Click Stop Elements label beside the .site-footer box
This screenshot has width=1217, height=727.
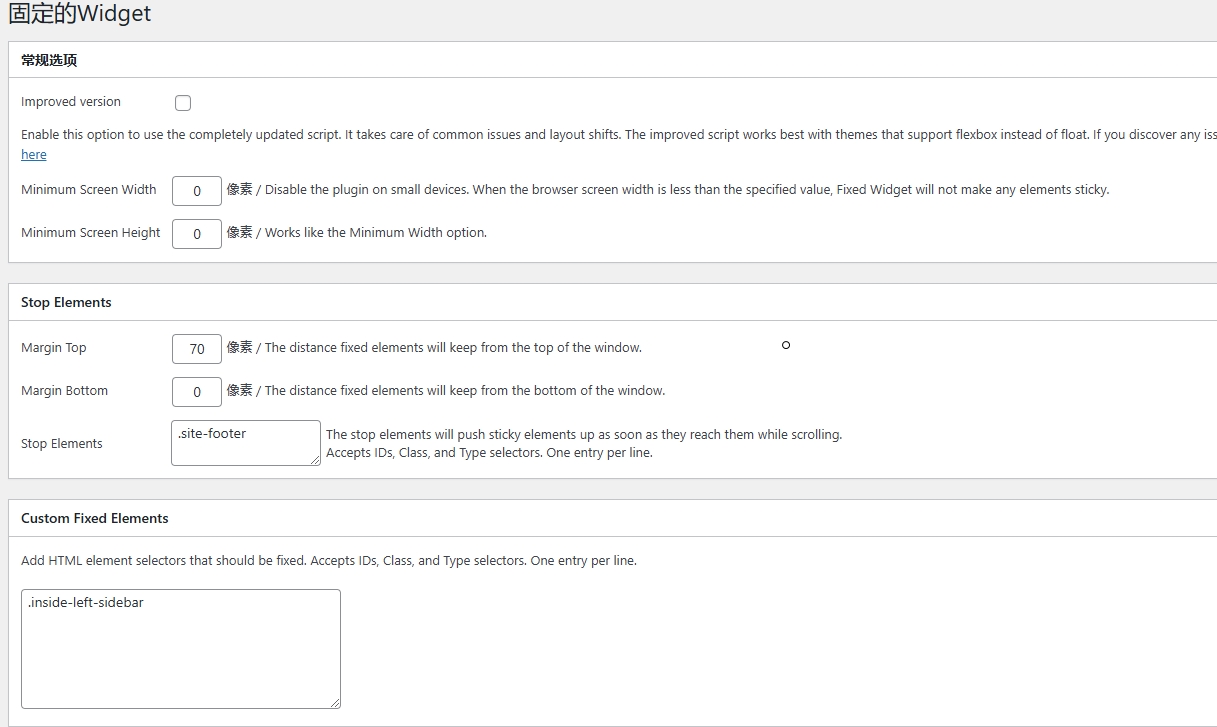pyautogui.click(x=62, y=444)
